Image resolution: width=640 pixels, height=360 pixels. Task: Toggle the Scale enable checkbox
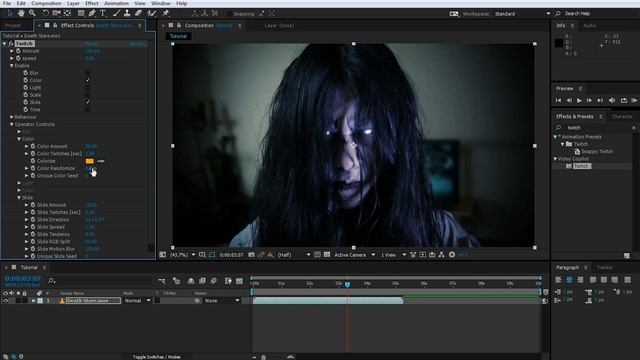click(87, 95)
